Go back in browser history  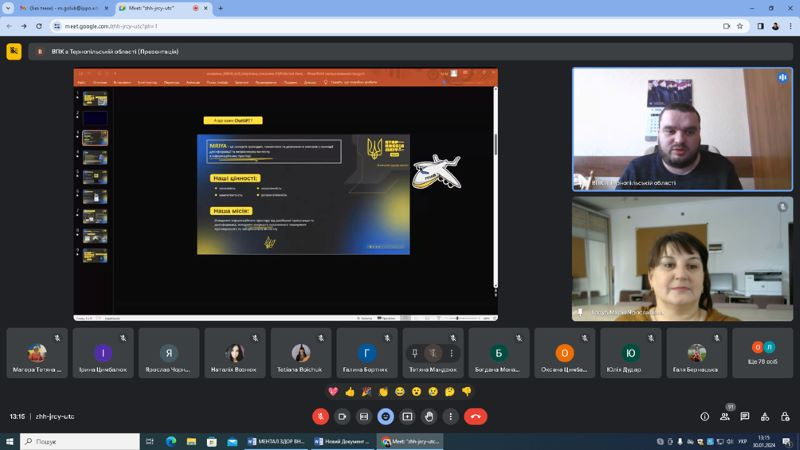[x=9, y=26]
